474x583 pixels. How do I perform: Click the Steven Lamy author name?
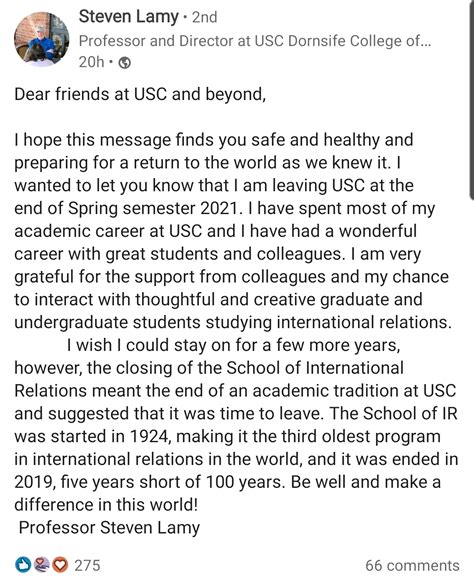click(129, 17)
